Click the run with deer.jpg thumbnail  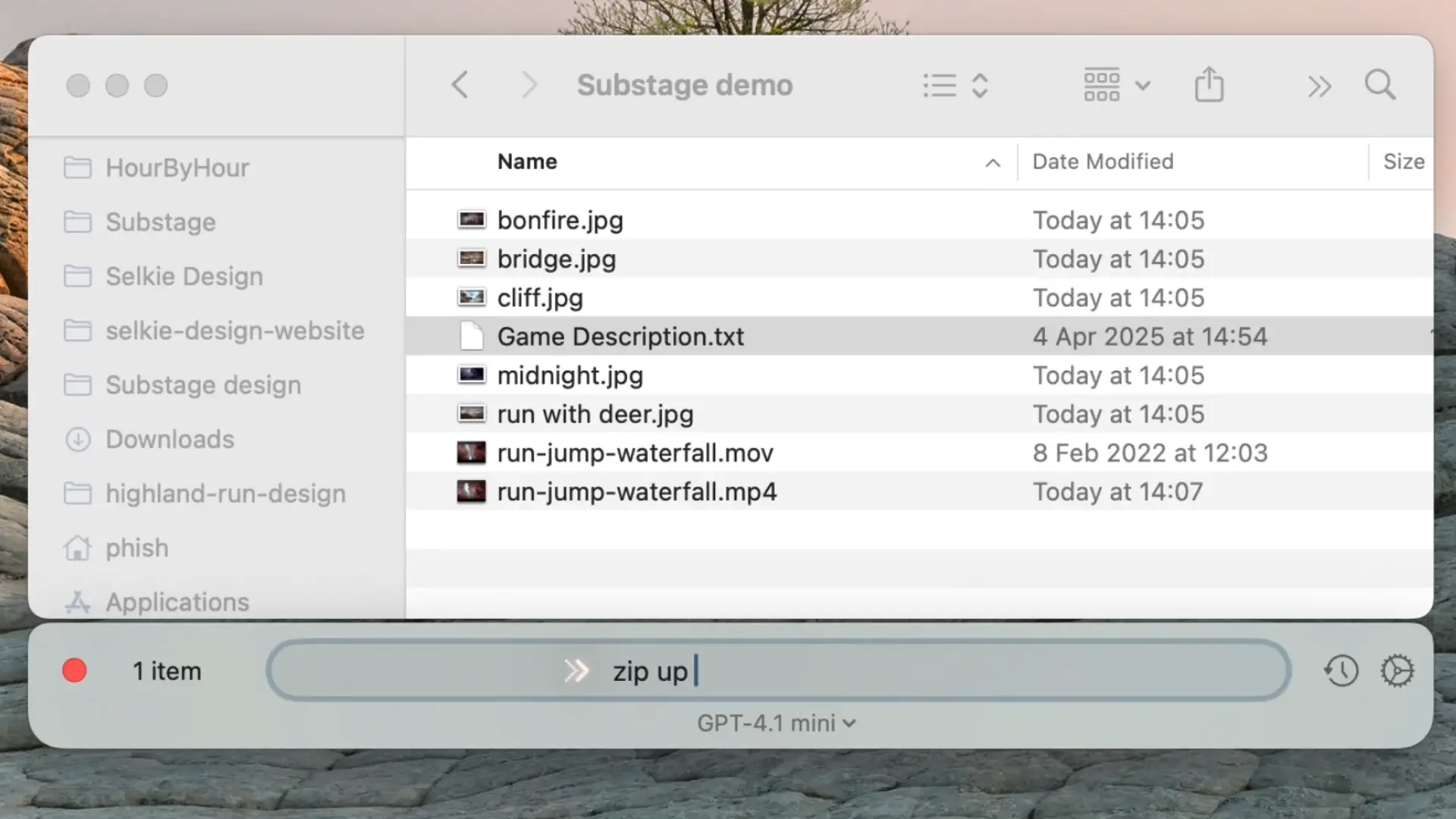(471, 413)
